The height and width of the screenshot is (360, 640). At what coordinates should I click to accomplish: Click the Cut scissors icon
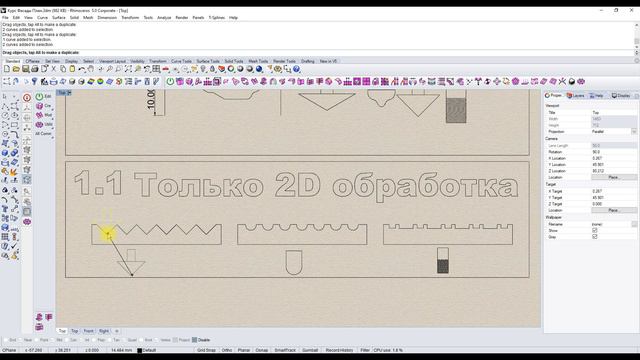[x=53, y=69]
